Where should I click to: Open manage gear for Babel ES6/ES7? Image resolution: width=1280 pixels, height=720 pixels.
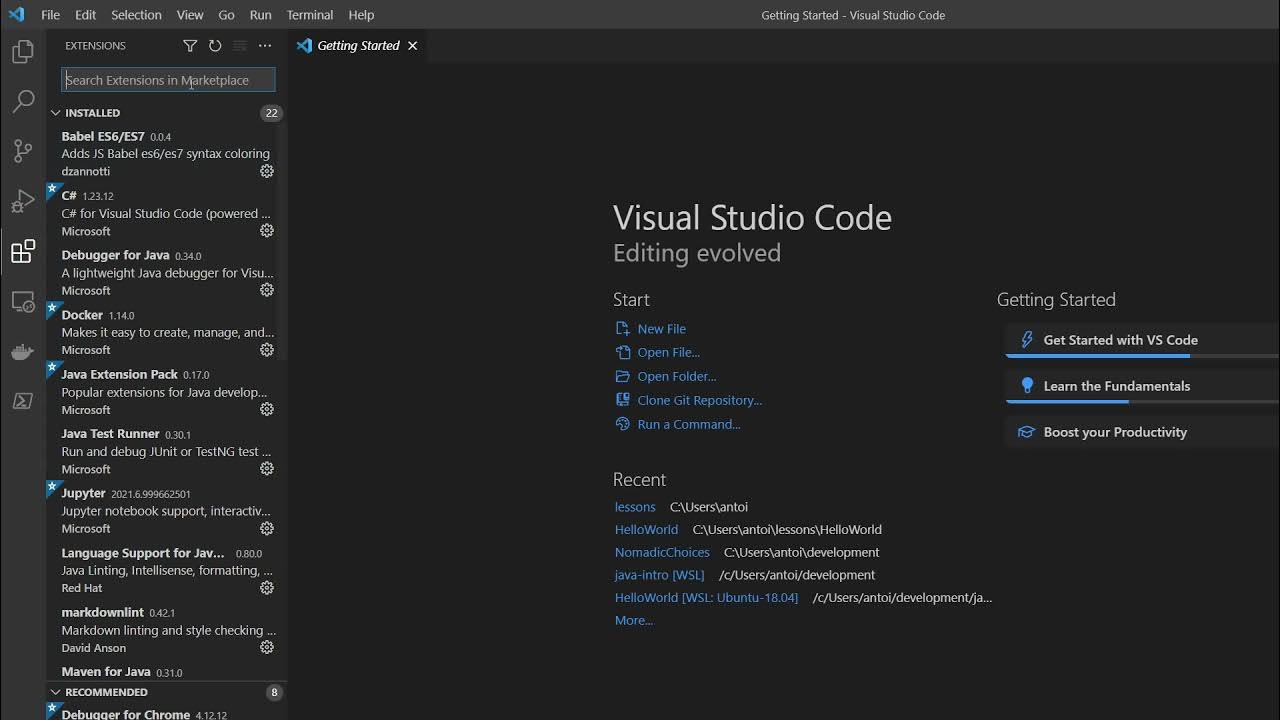pyautogui.click(x=267, y=171)
